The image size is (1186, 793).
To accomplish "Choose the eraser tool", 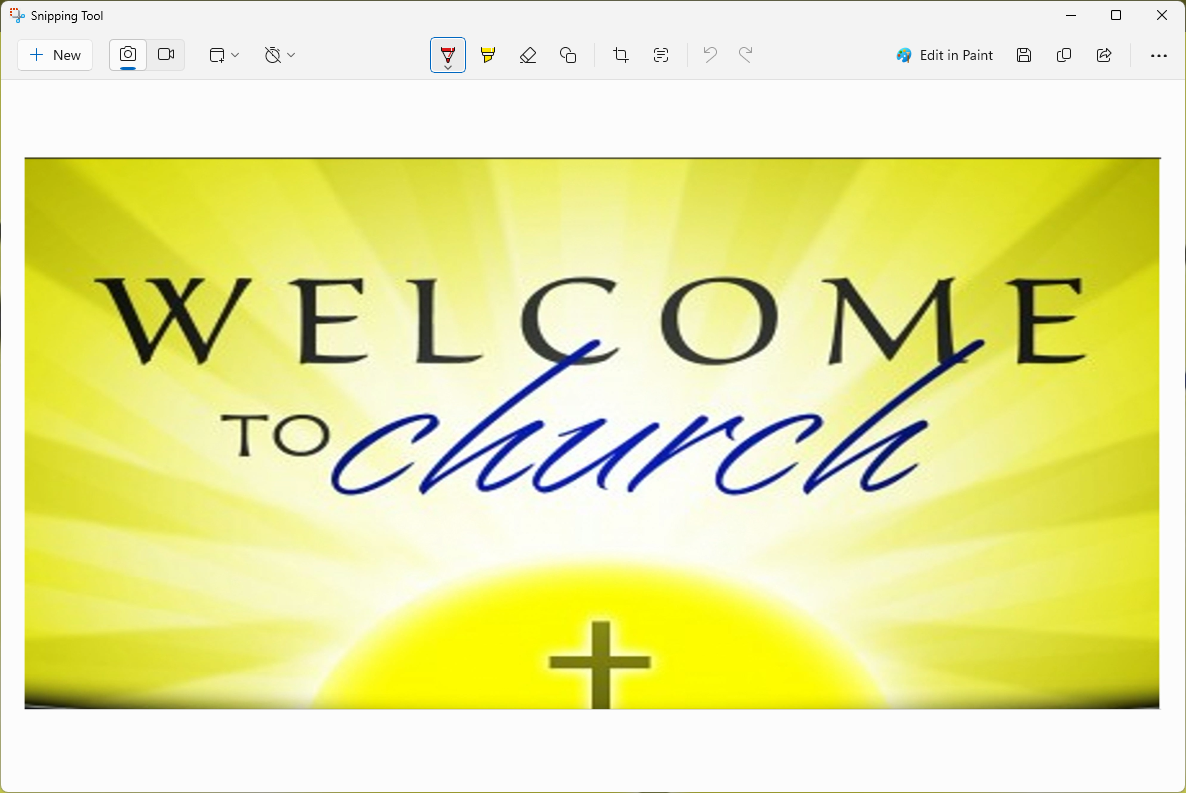I will (528, 55).
